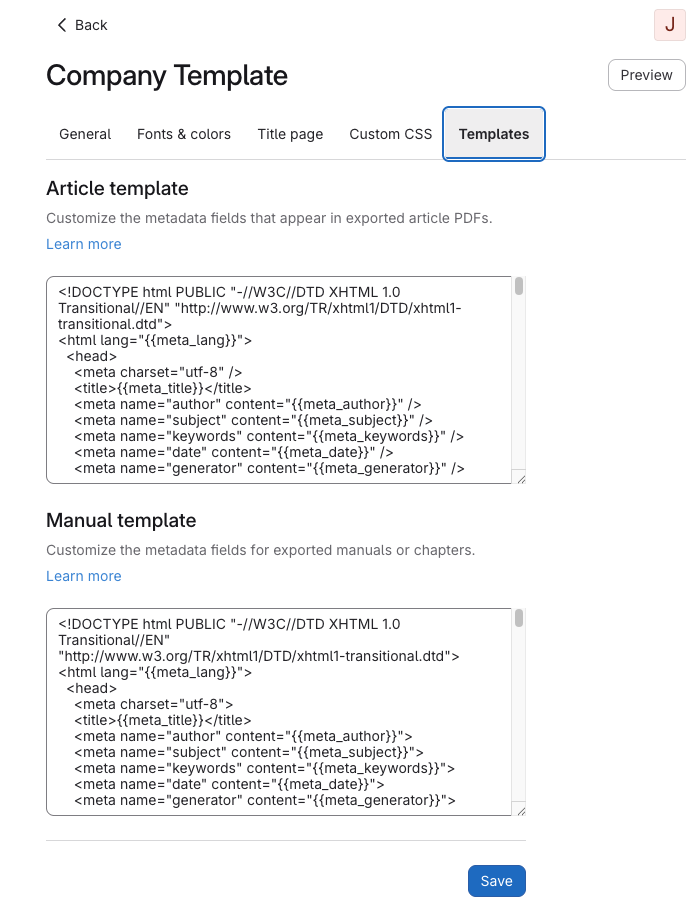Click the Preview button
Screen dimensions: 698x904
click(646, 75)
